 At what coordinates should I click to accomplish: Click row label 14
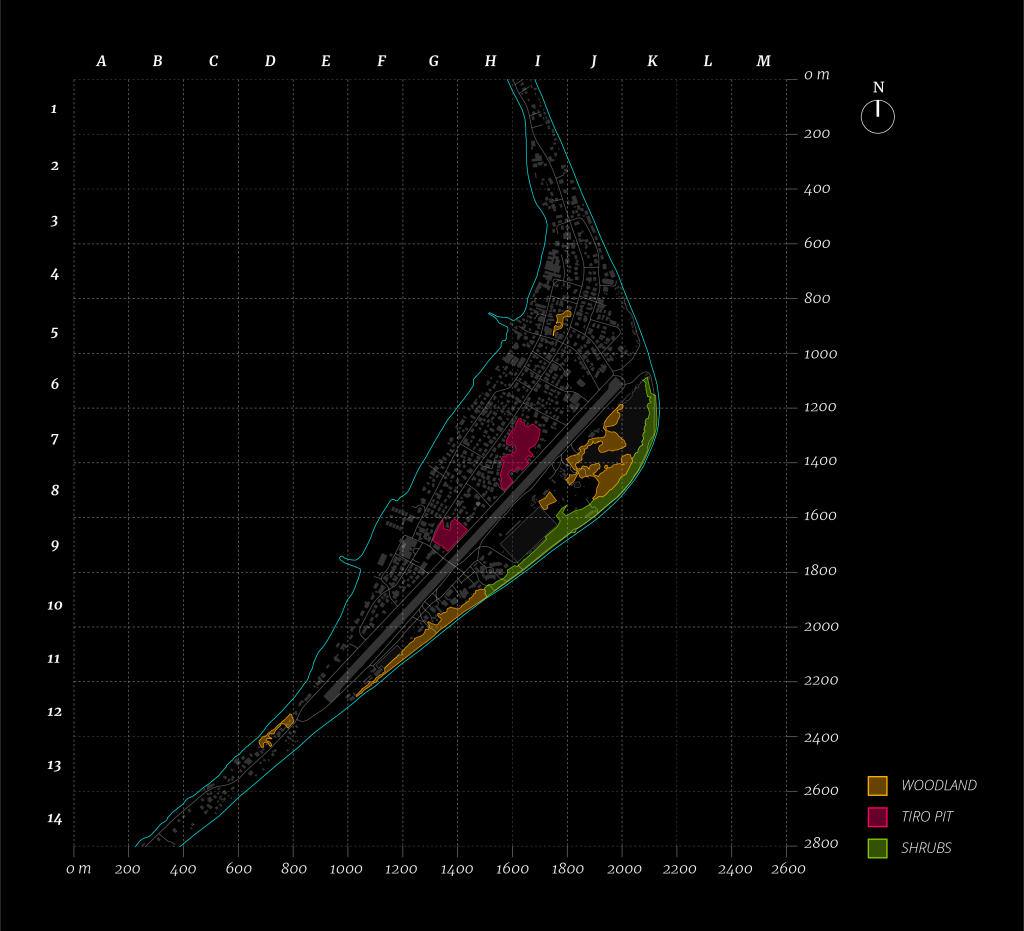click(54, 819)
